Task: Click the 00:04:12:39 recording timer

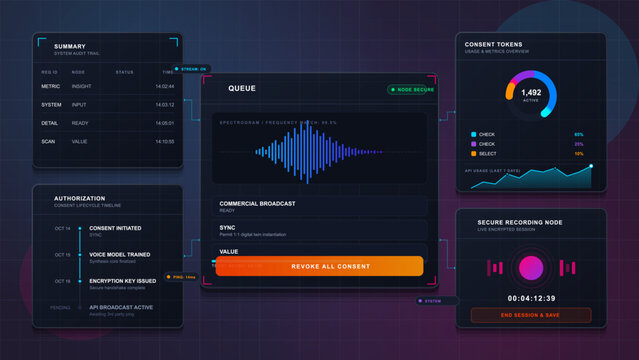Action: [531, 298]
